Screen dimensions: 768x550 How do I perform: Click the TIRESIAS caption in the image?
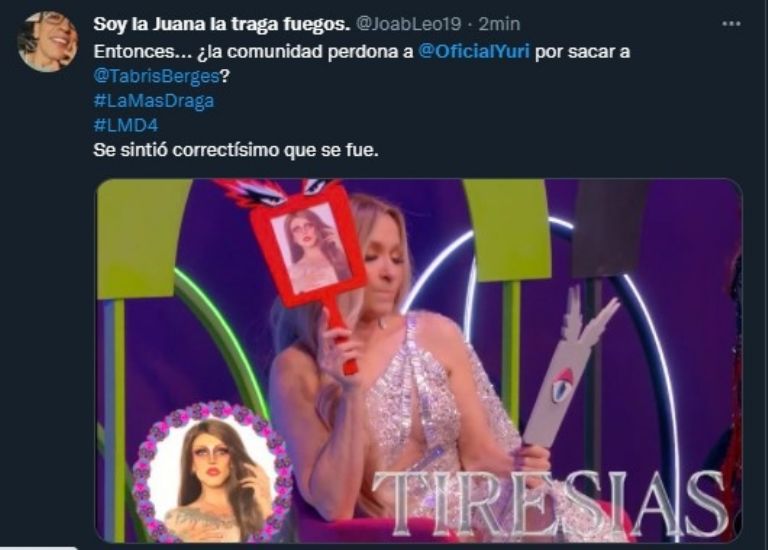549,503
